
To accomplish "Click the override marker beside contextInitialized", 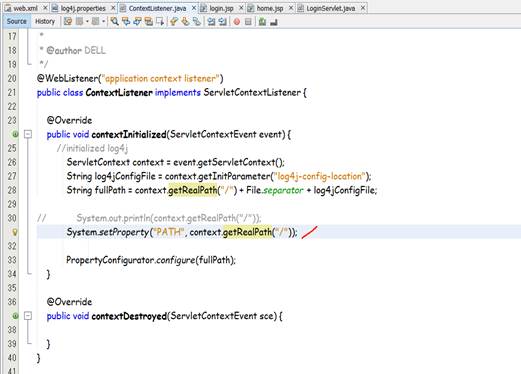I will click(15, 134).
